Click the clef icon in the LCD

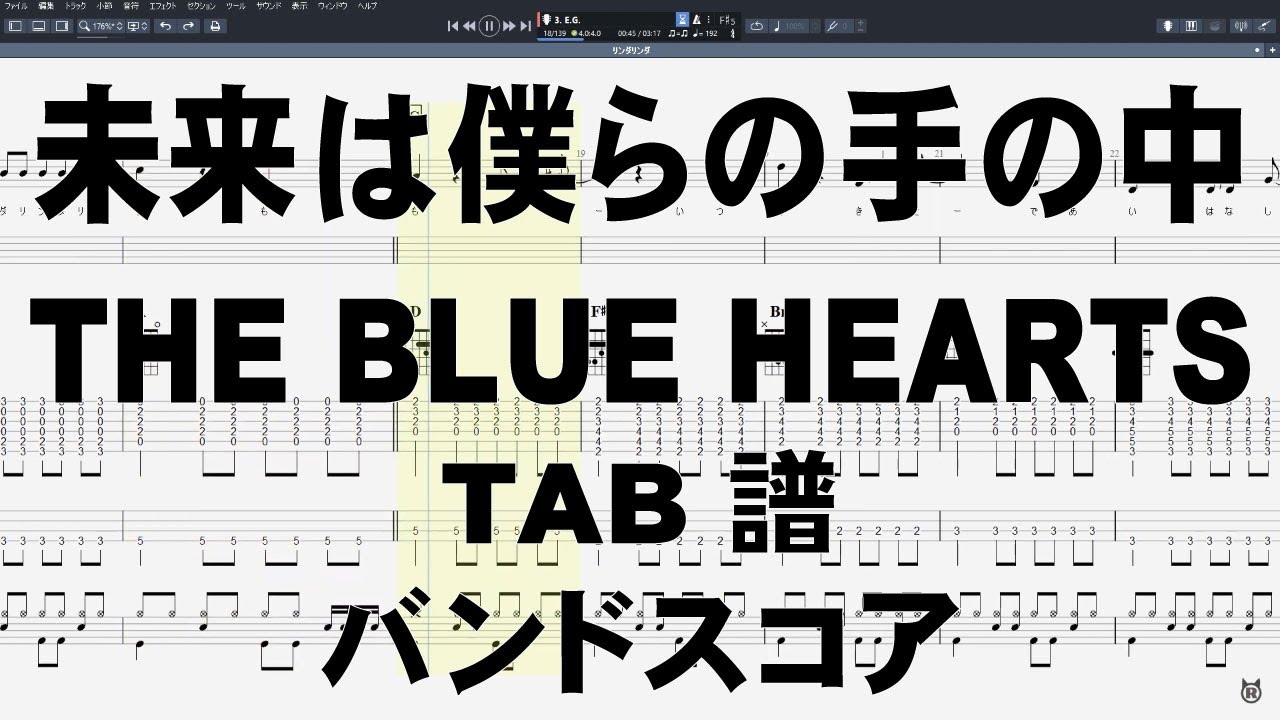click(732, 34)
